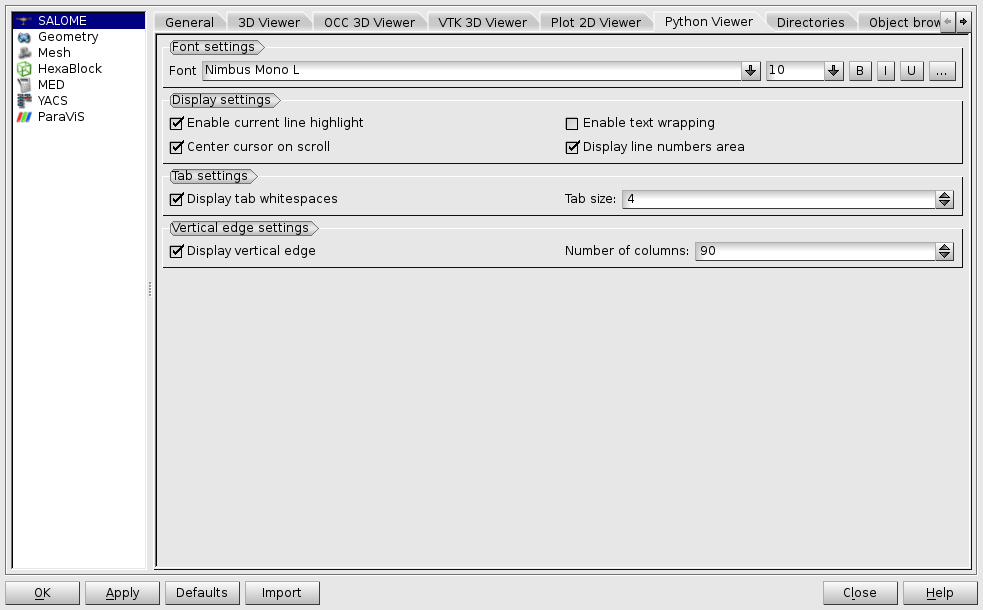Select the YACS module icon

pos(25,101)
